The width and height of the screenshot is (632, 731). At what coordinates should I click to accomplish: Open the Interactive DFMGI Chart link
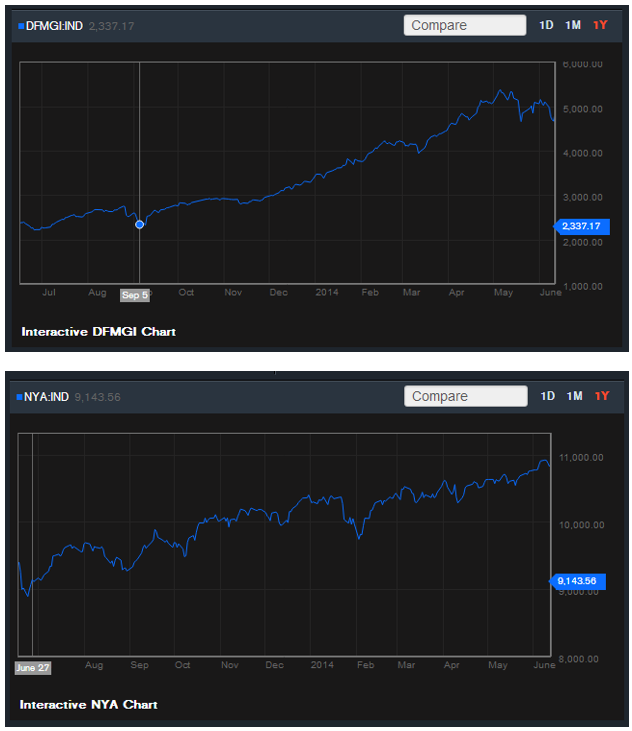(98, 331)
